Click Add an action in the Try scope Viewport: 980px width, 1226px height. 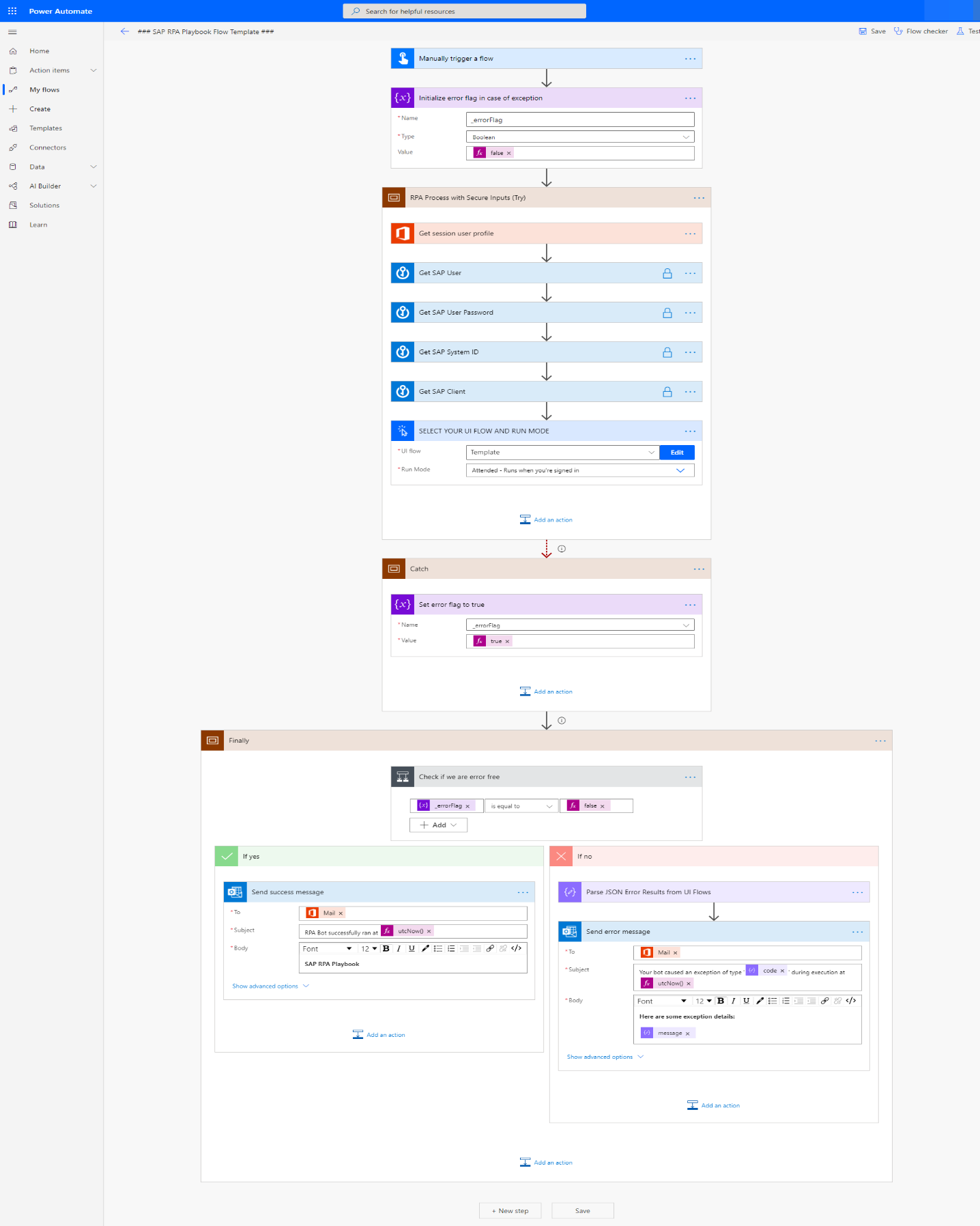pyautogui.click(x=546, y=520)
